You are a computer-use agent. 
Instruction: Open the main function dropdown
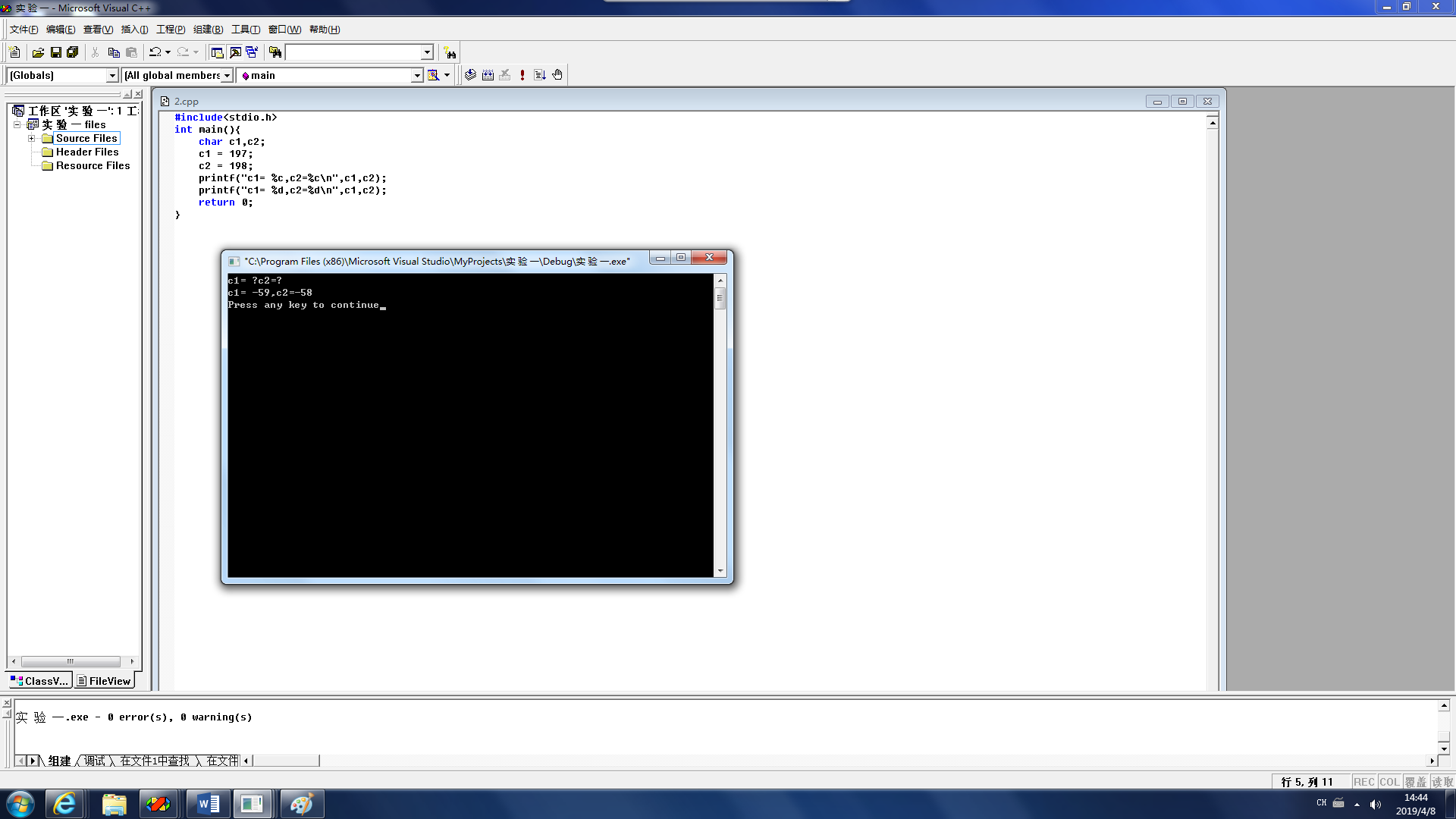tap(416, 75)
